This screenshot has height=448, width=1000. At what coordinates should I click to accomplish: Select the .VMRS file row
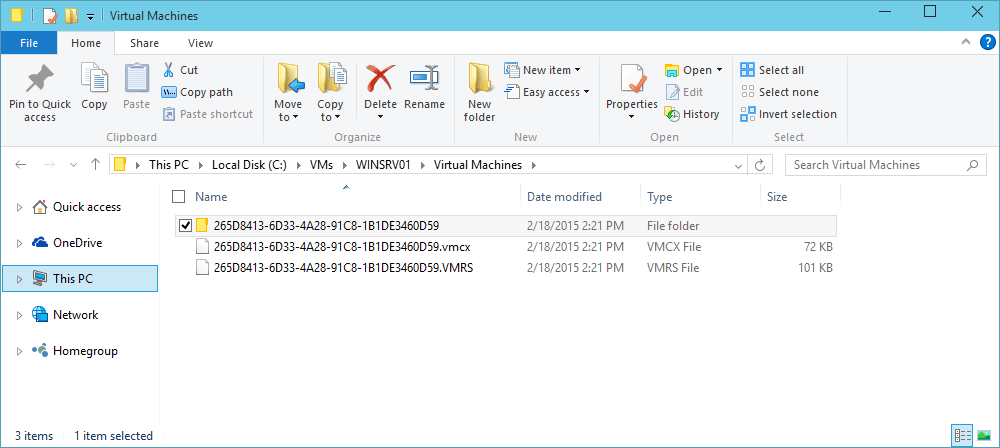(505, 268)
